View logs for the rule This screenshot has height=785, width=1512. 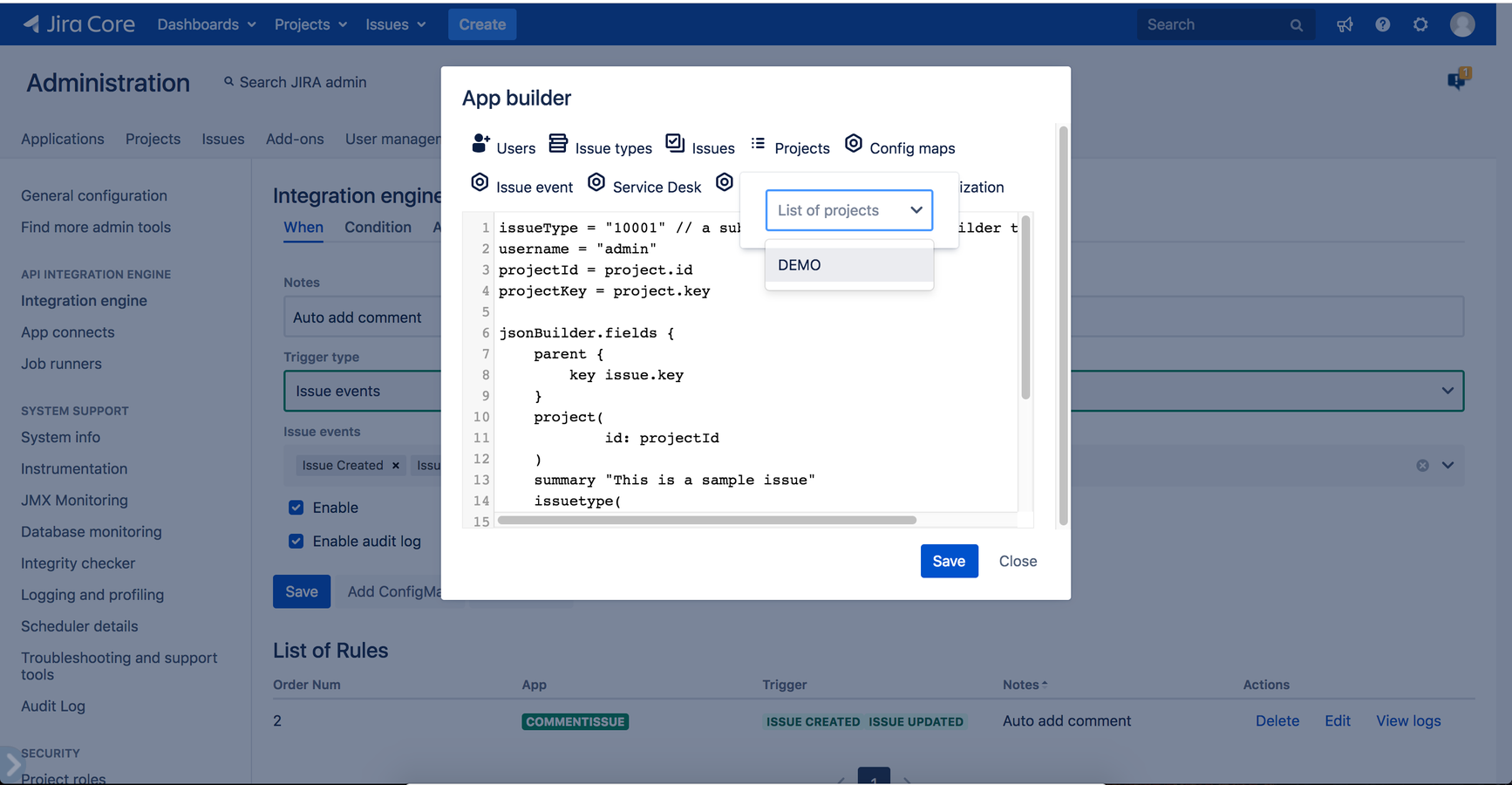(x=1408, y=721)
